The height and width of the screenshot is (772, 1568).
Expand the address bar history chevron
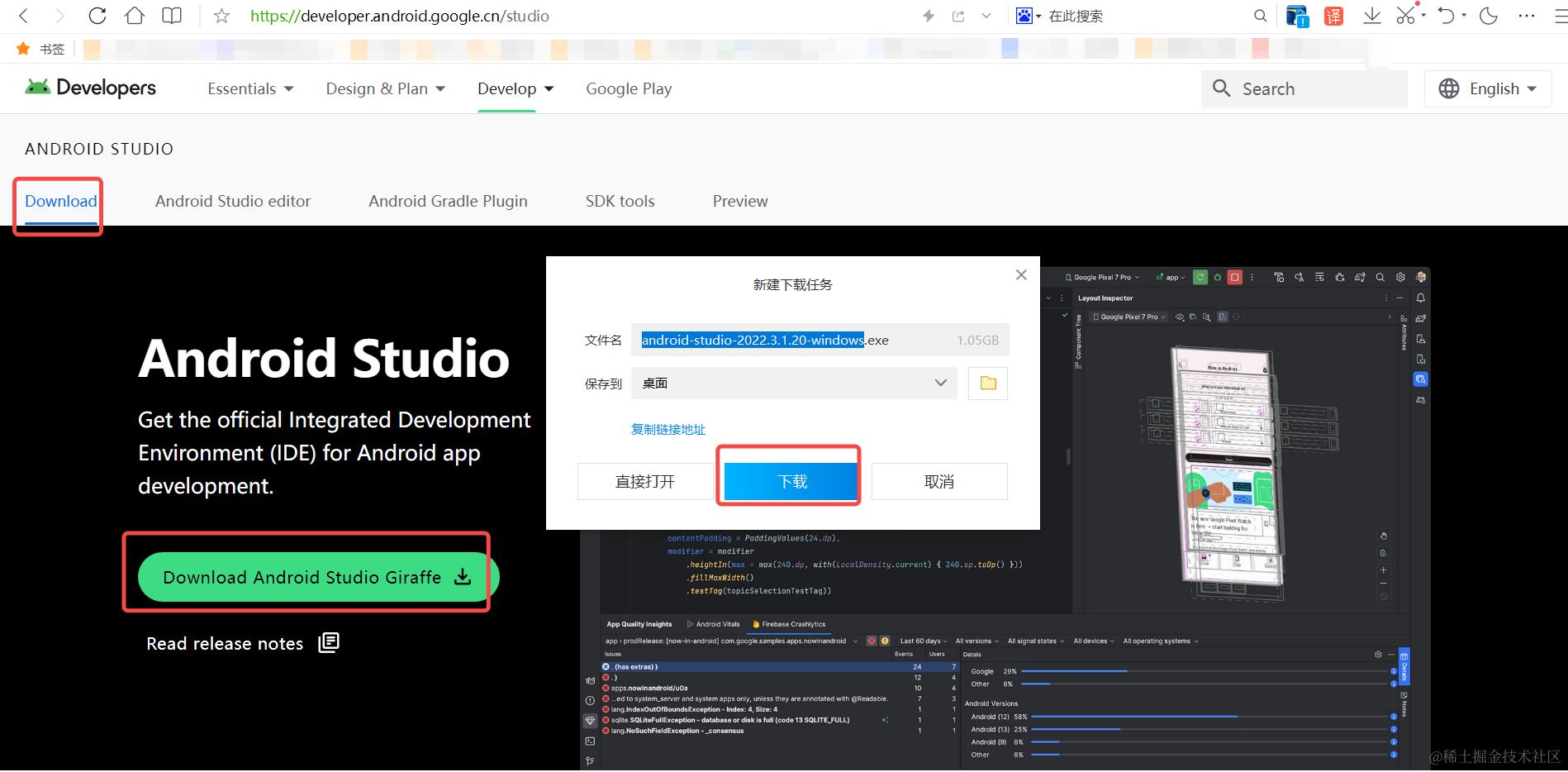pyautogui.click(x=986, y=16)
